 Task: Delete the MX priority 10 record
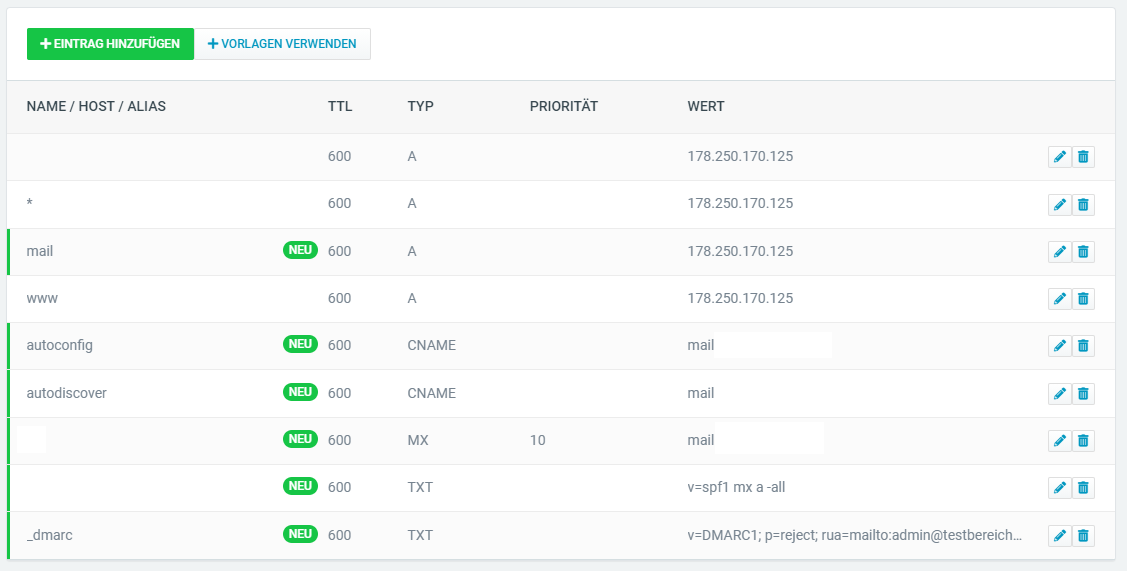[1083, 441]
